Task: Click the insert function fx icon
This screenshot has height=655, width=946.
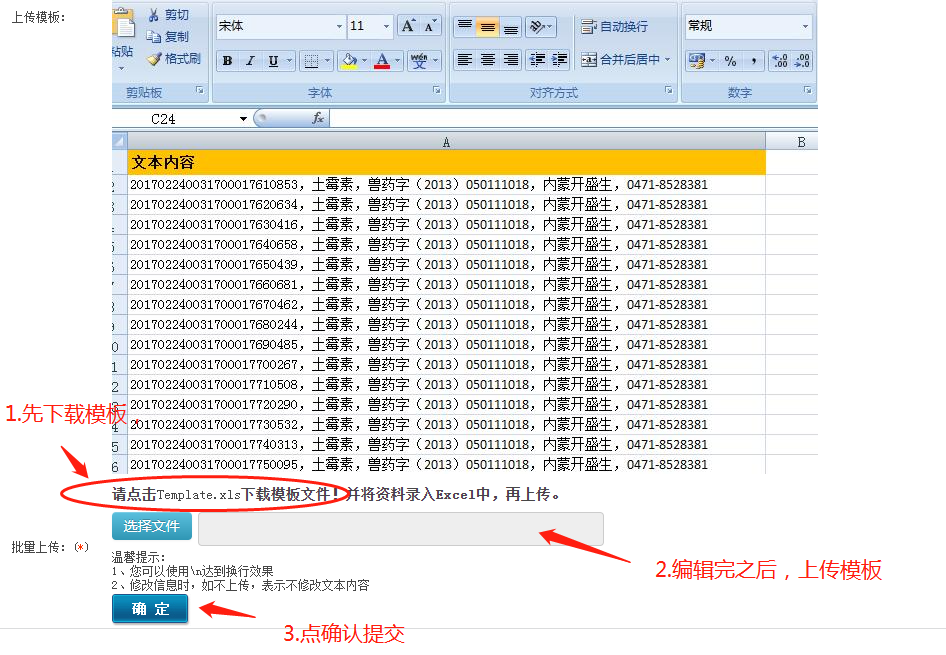Action: tap(318, 118)
